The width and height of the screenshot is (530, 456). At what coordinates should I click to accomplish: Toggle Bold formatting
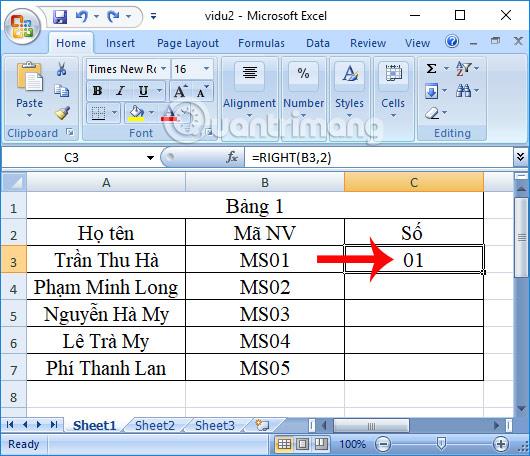click(x=97, y=91)
